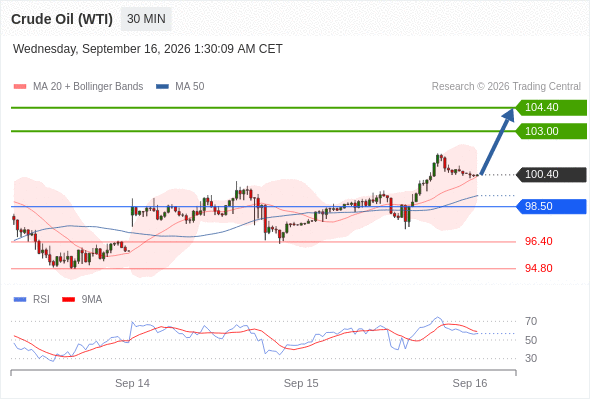Viewport: 590px width, 400px height.
Task: Click the blue 98.50 pivot price tag
Action: (x=551, y=206)
